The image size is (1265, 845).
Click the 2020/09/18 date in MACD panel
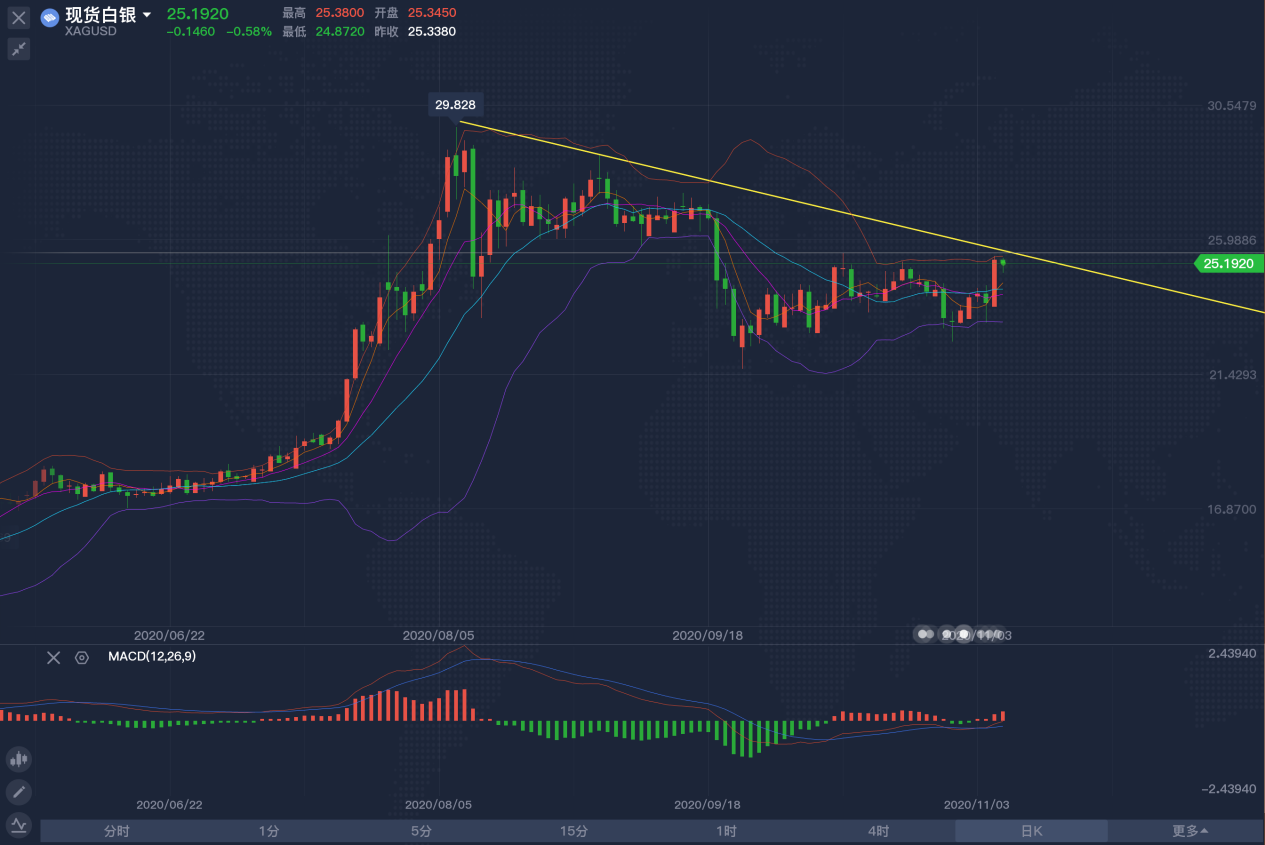708,804
